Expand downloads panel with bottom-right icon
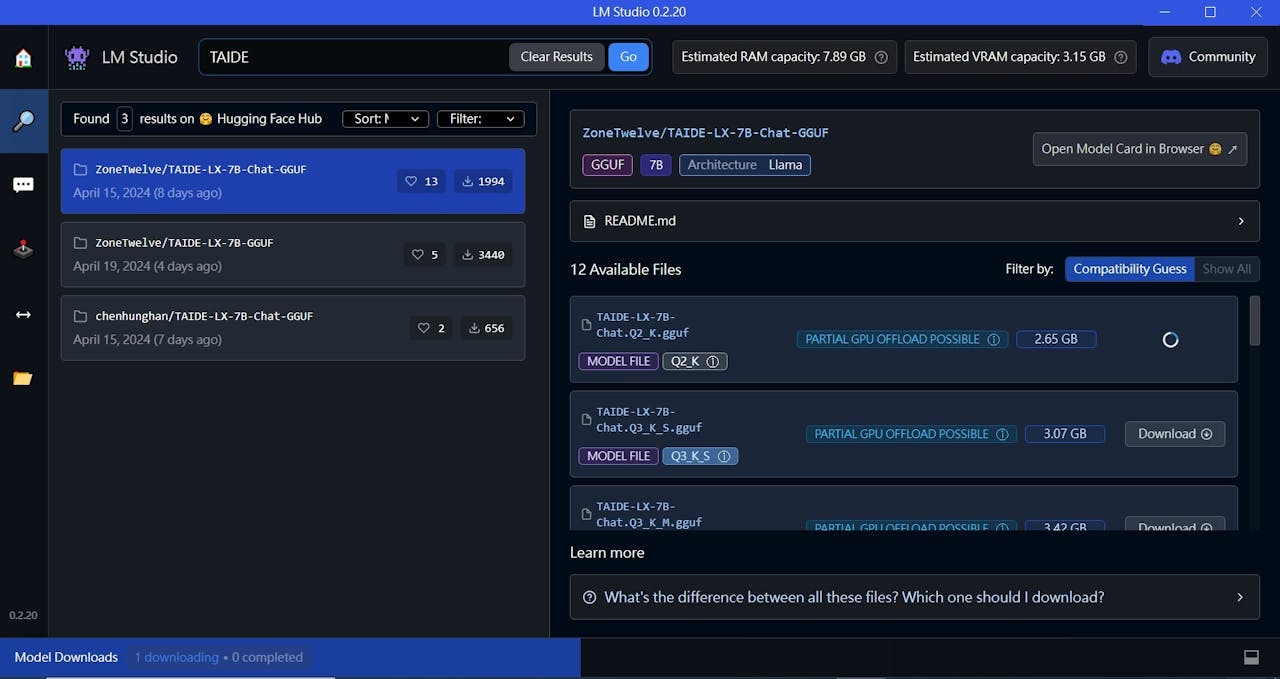This screenshot has width=1280, height=679. point(1251,657)
